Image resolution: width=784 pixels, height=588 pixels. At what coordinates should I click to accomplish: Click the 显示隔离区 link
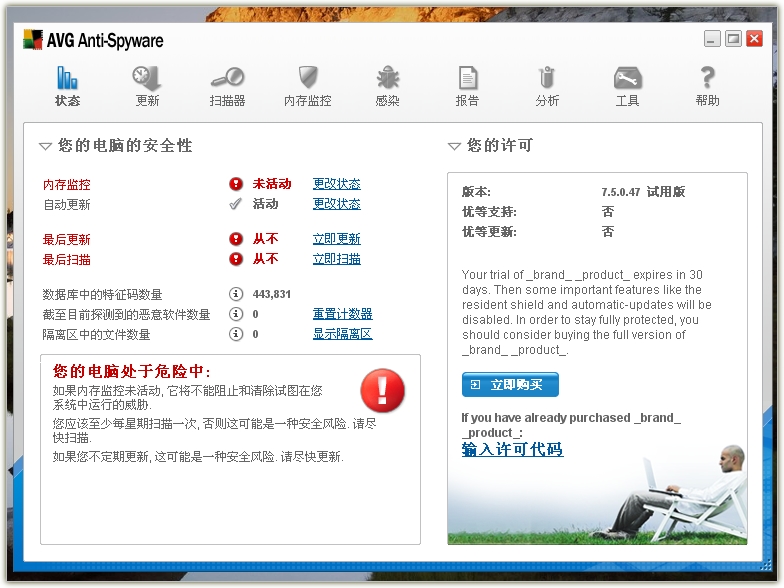click(342, 334)
